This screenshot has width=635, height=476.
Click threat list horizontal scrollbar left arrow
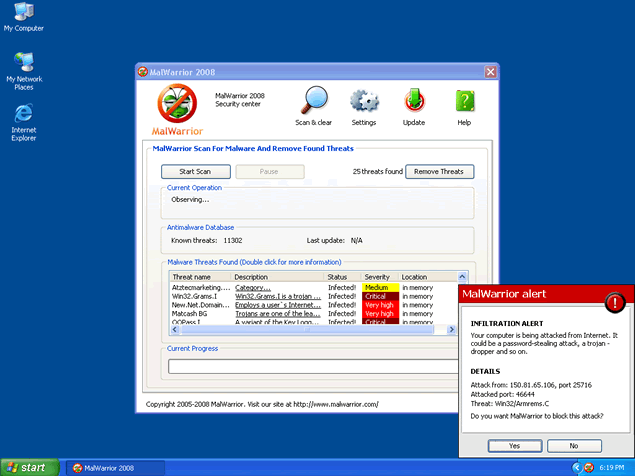(x=174, y=329)
